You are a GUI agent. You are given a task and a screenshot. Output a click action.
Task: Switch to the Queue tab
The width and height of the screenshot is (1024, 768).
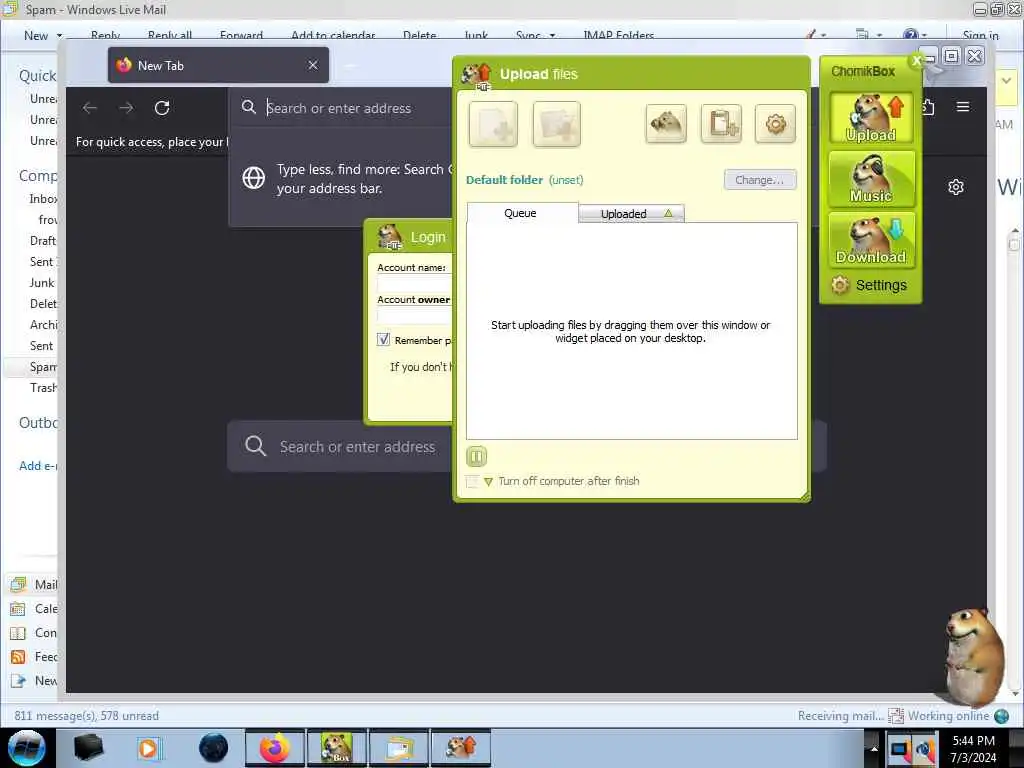point(522,213)
